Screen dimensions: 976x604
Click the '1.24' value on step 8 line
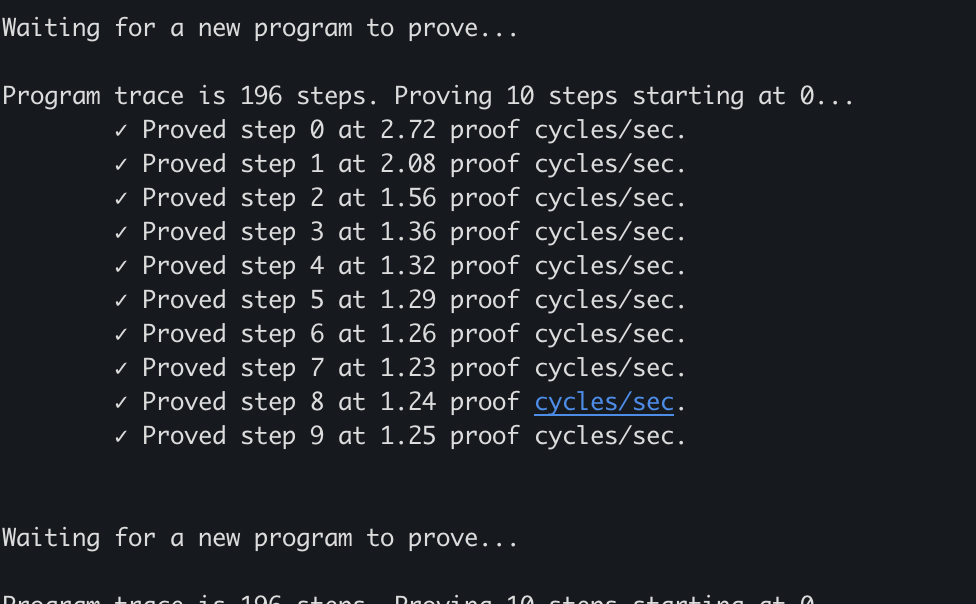pyautogui.click(x=408, y=402)
